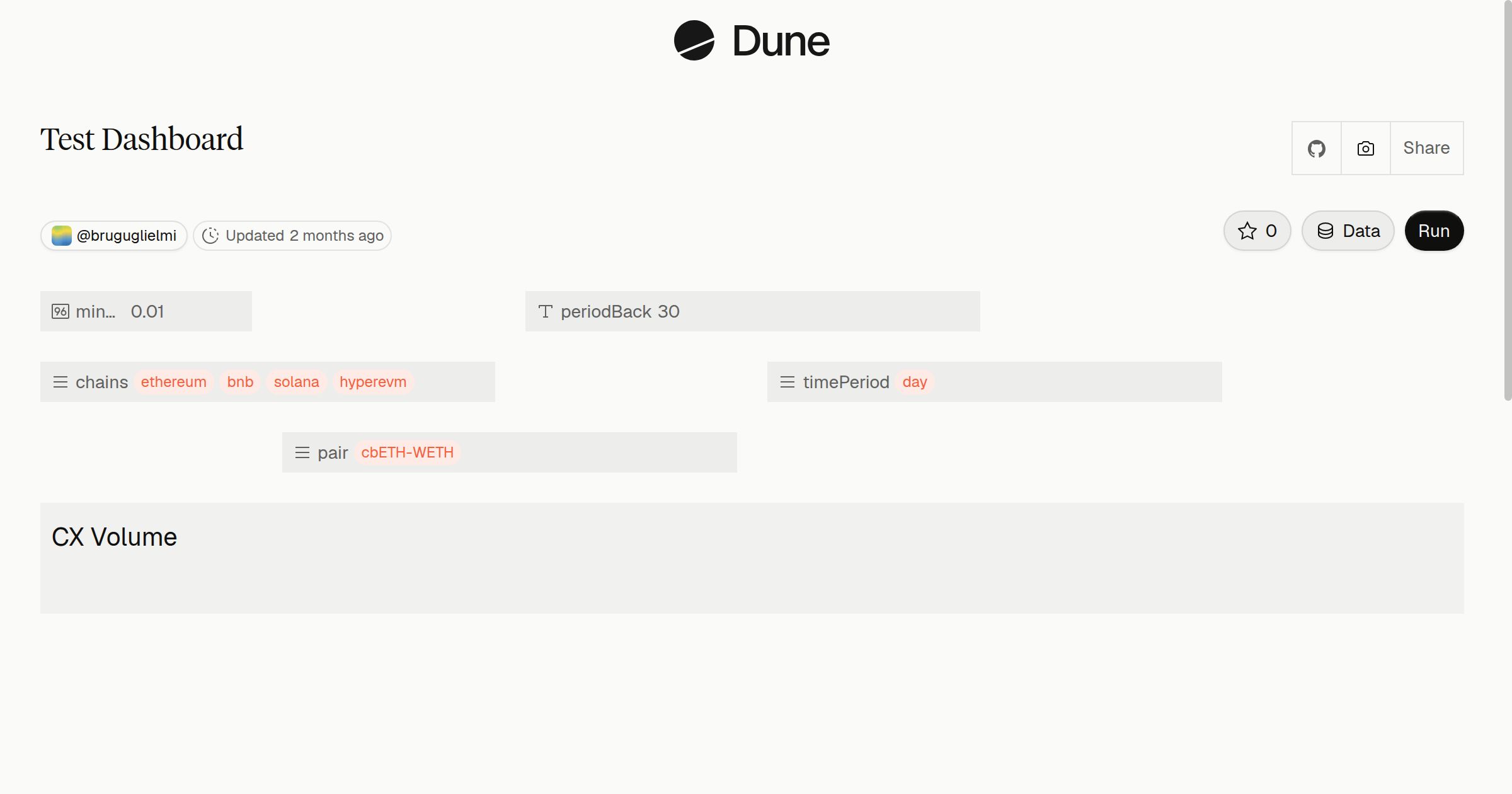
Task: Click the page vertical scrollbar
Action: click(x=1508, y=200)
